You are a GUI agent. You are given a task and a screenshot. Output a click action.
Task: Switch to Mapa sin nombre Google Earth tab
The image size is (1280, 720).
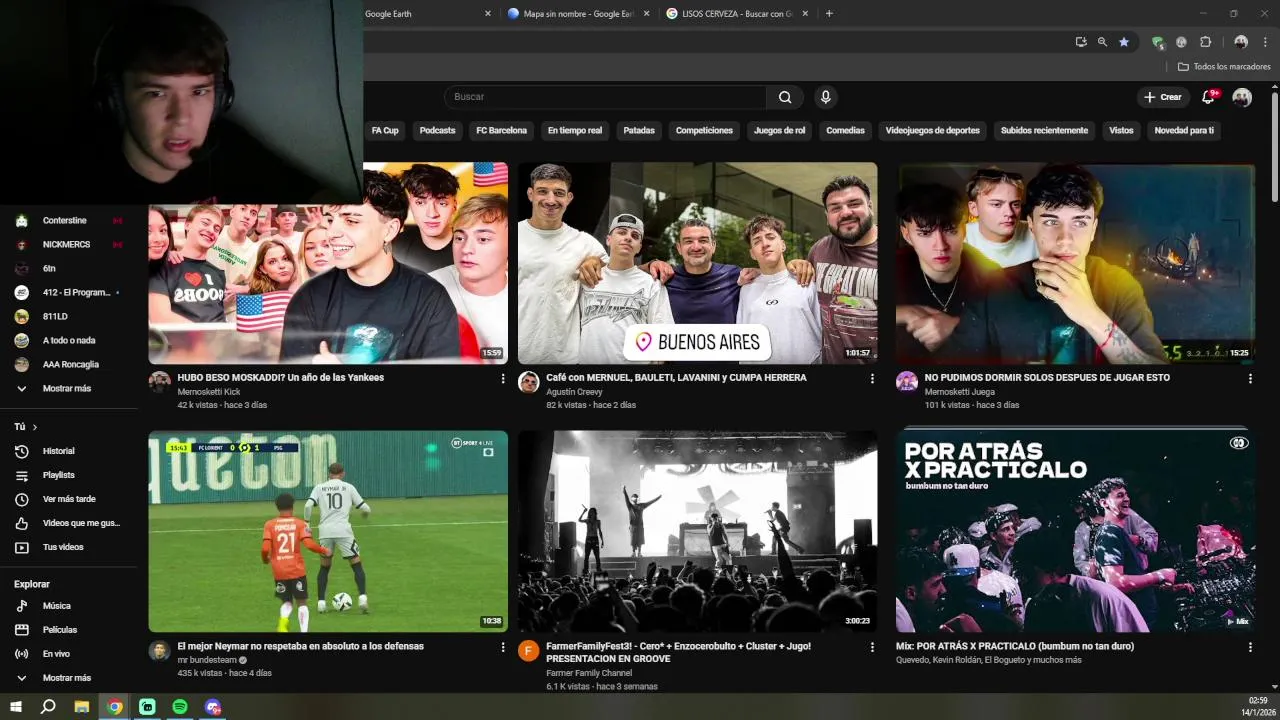[x=576, y=14]
